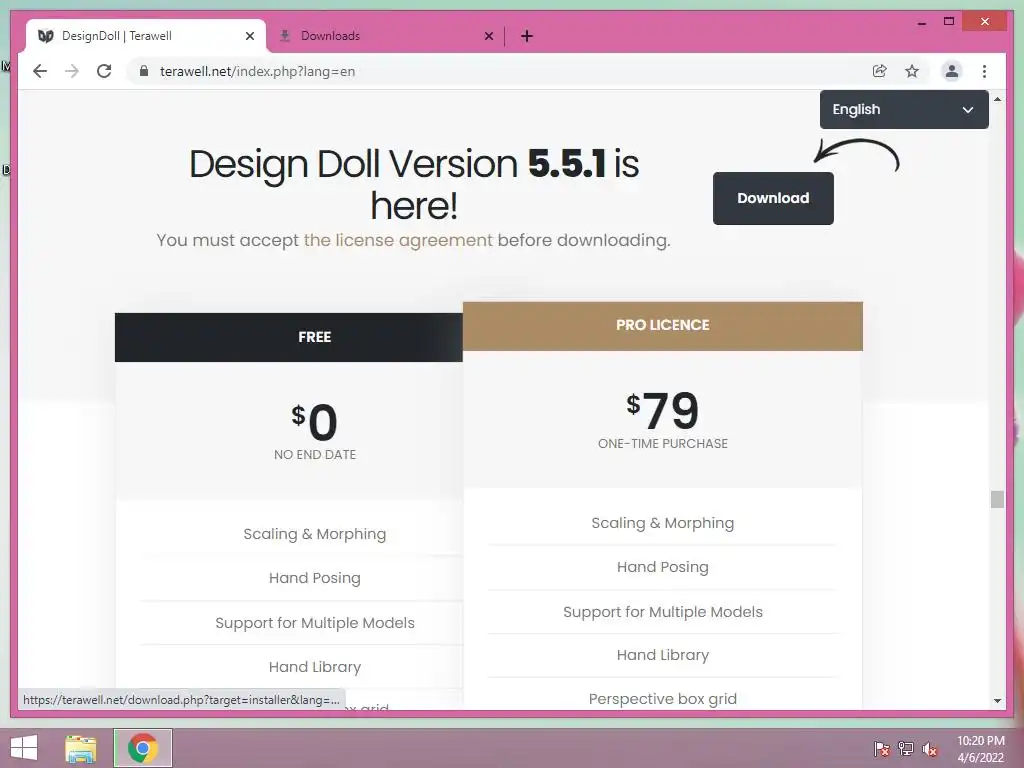This screenshot has width=1024, height=768.
Task: Open File Explorer from the taskbar
Action: (81, 748)
